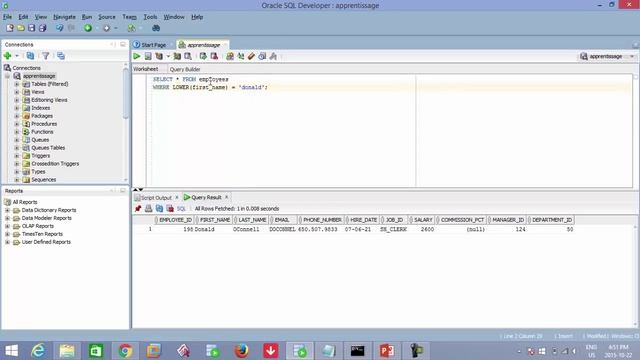Open the dropdown arrow beside New Connection

click(x=17, y=56)
